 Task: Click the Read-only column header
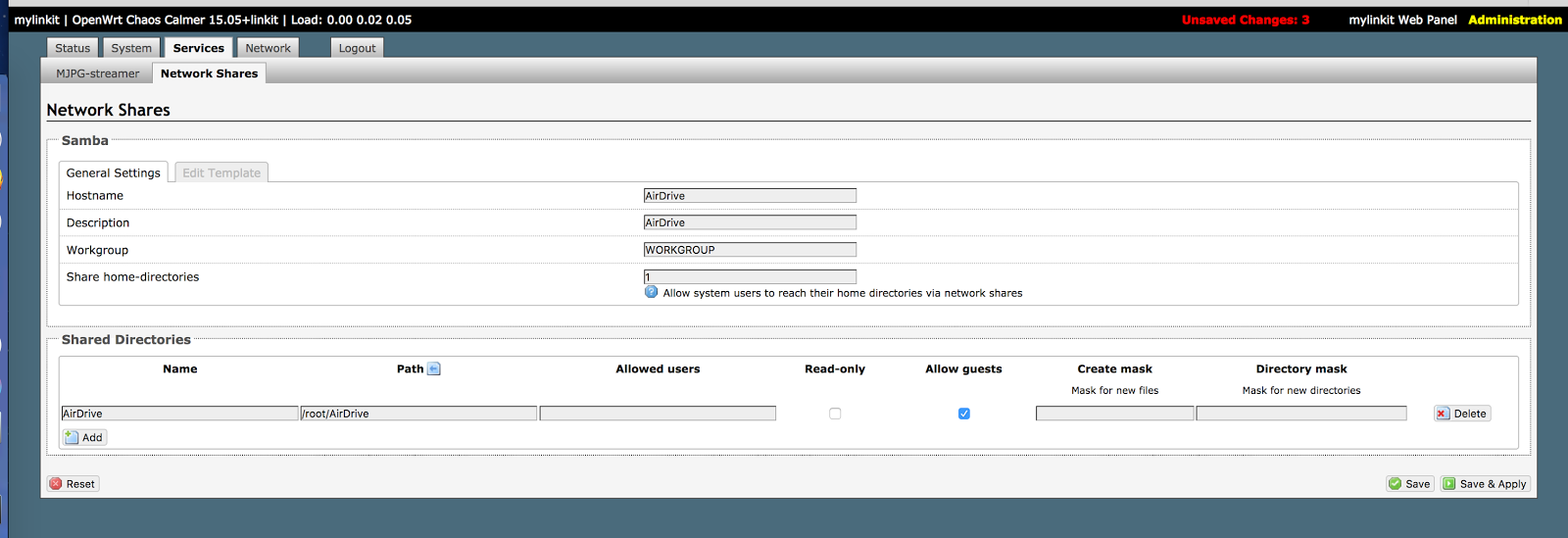835,369
